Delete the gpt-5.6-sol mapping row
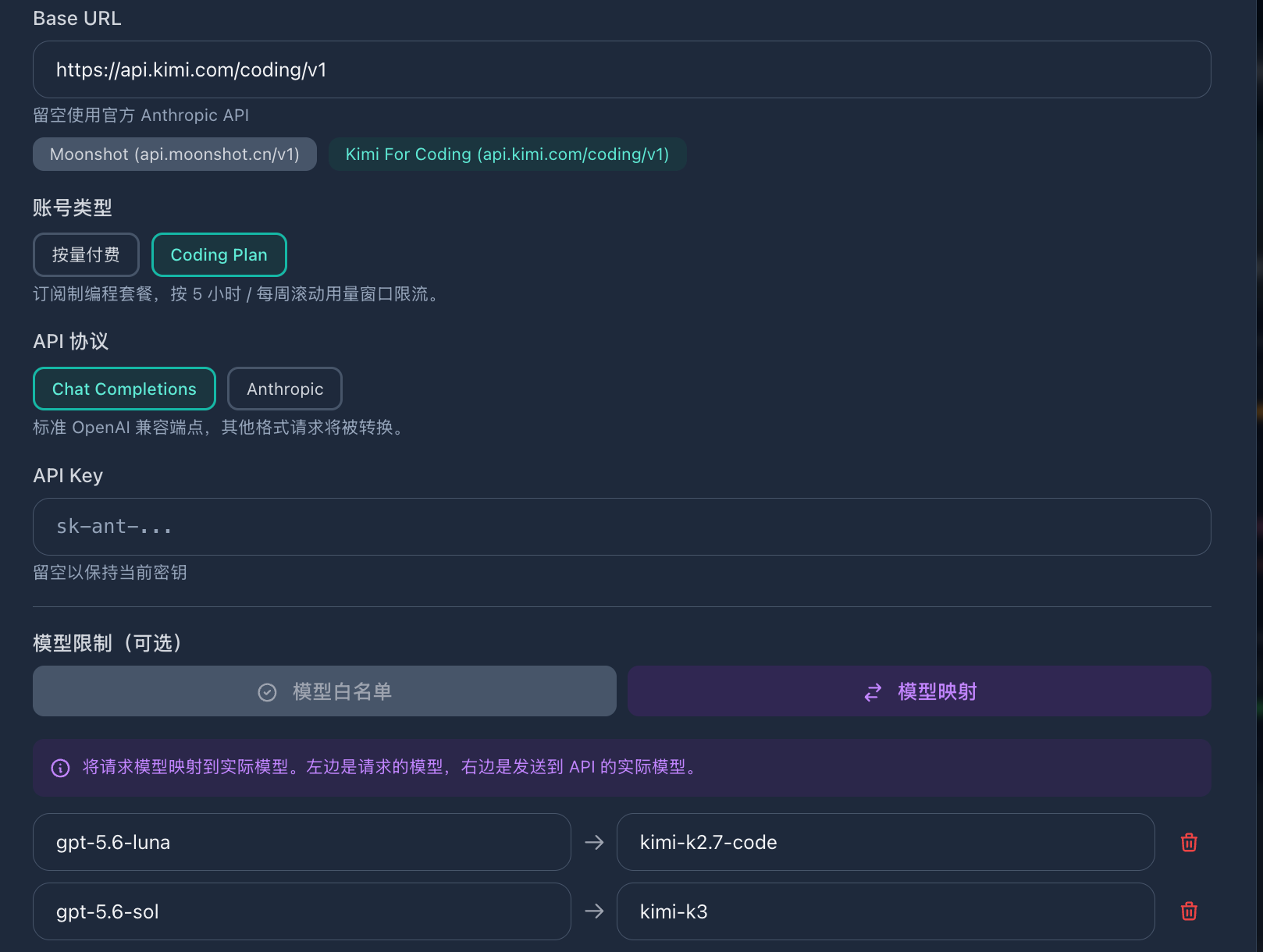The width and height of the screenshot is (1263, 952). (1189, 911)
